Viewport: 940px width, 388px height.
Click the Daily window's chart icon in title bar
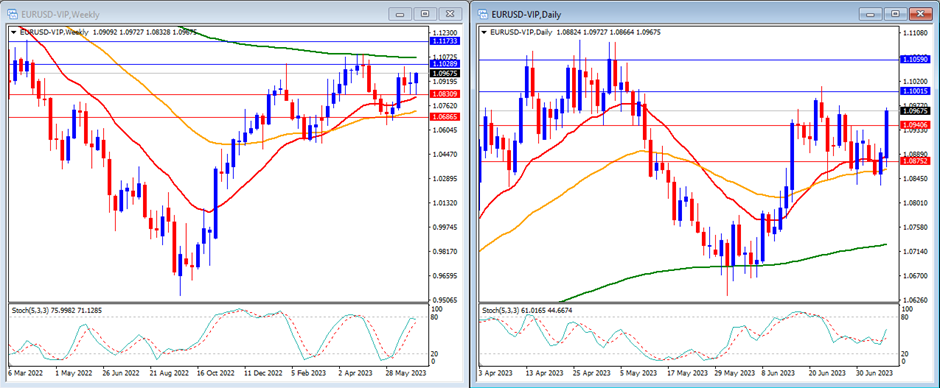[x=482, y=13]
